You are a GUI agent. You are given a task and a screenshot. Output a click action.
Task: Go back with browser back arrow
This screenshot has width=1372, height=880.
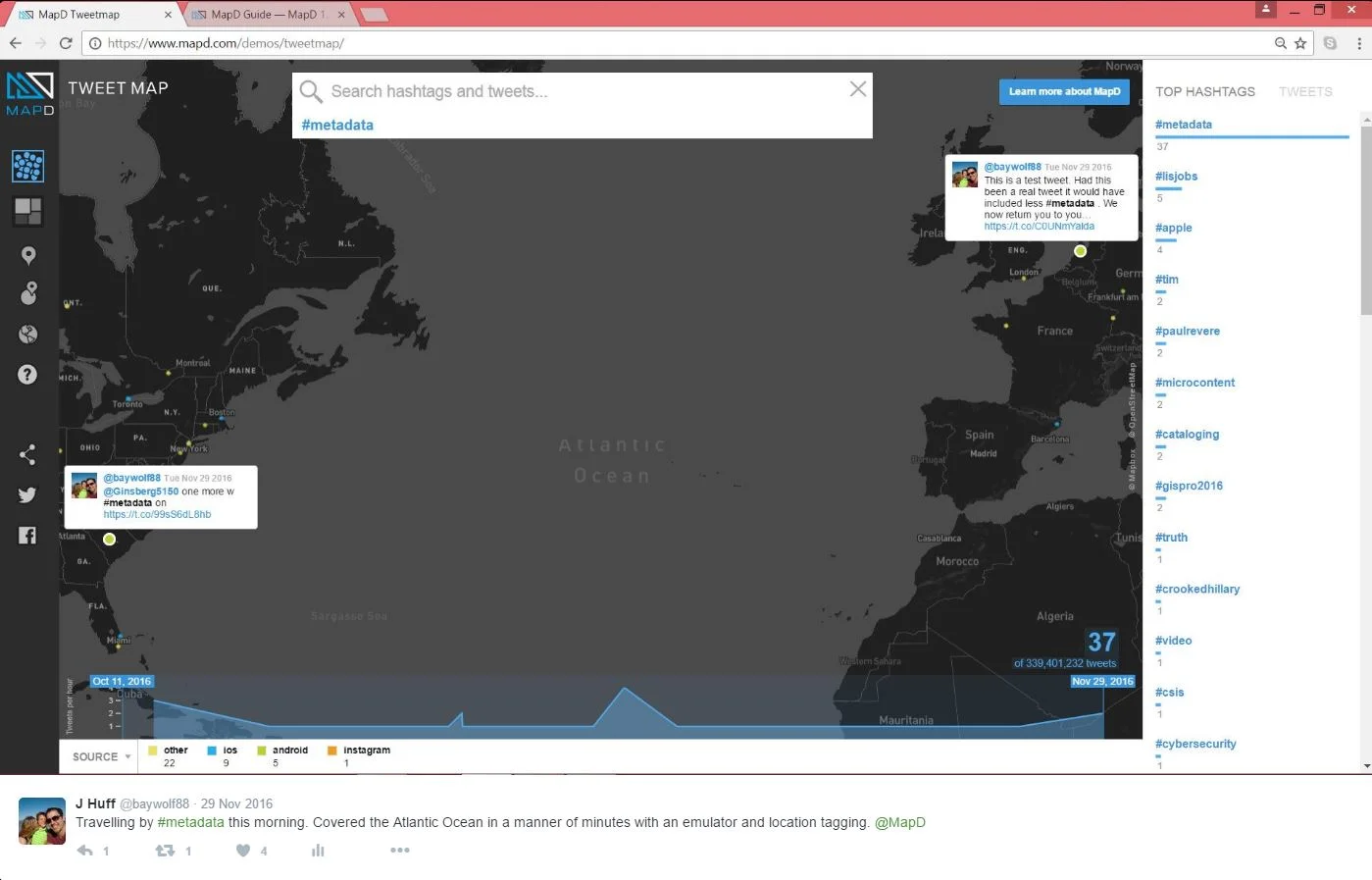[x=15, y=43]
